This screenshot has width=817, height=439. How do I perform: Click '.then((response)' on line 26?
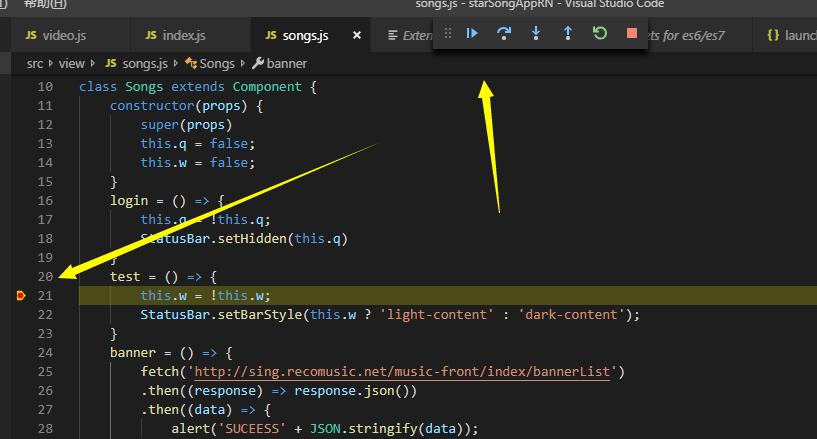point(202,391)
